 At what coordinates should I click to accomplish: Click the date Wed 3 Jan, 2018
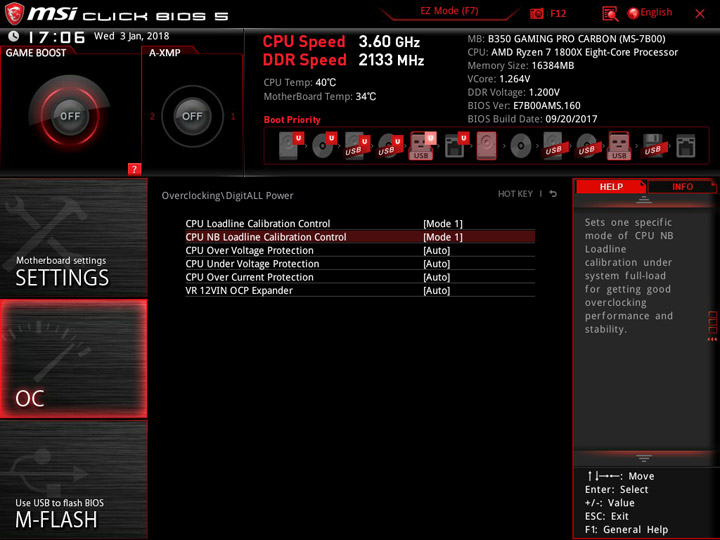[x=131, y=36]
